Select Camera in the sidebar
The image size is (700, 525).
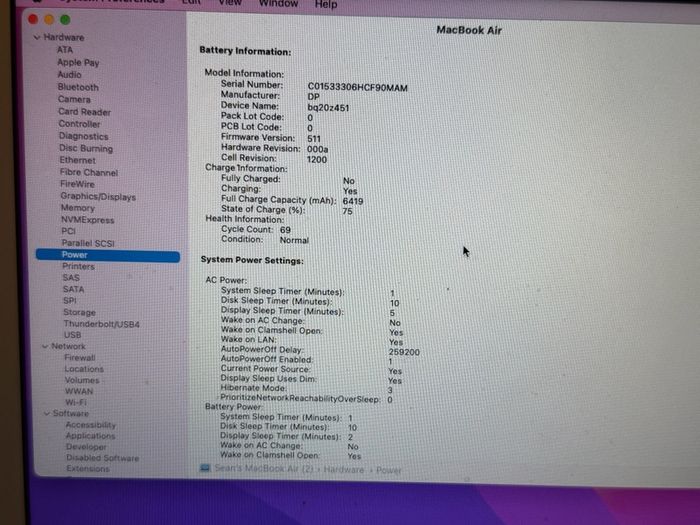pyautogui.click(x=74, y=99)
